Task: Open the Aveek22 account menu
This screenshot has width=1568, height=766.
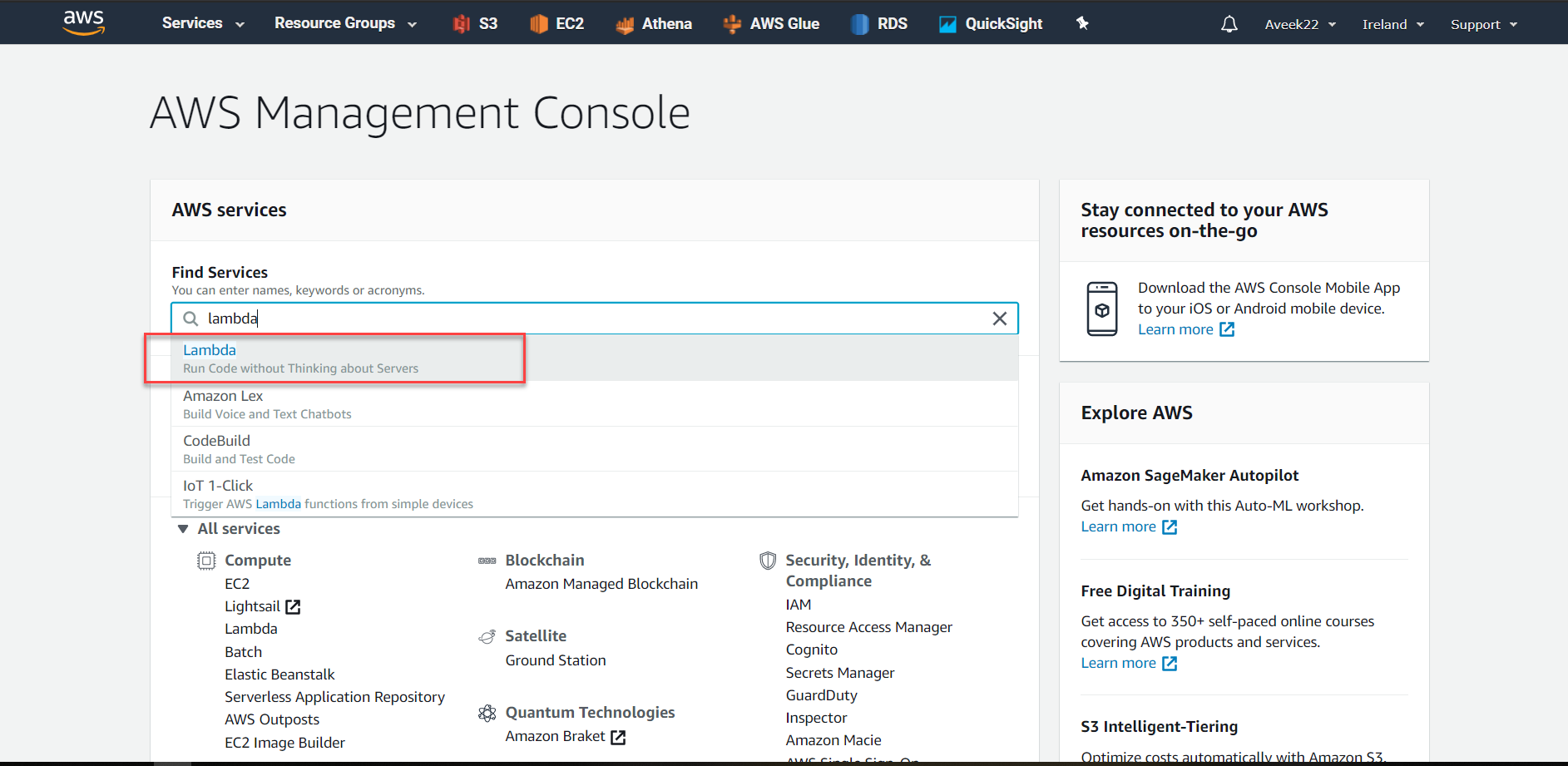Action: point(1299,24)
